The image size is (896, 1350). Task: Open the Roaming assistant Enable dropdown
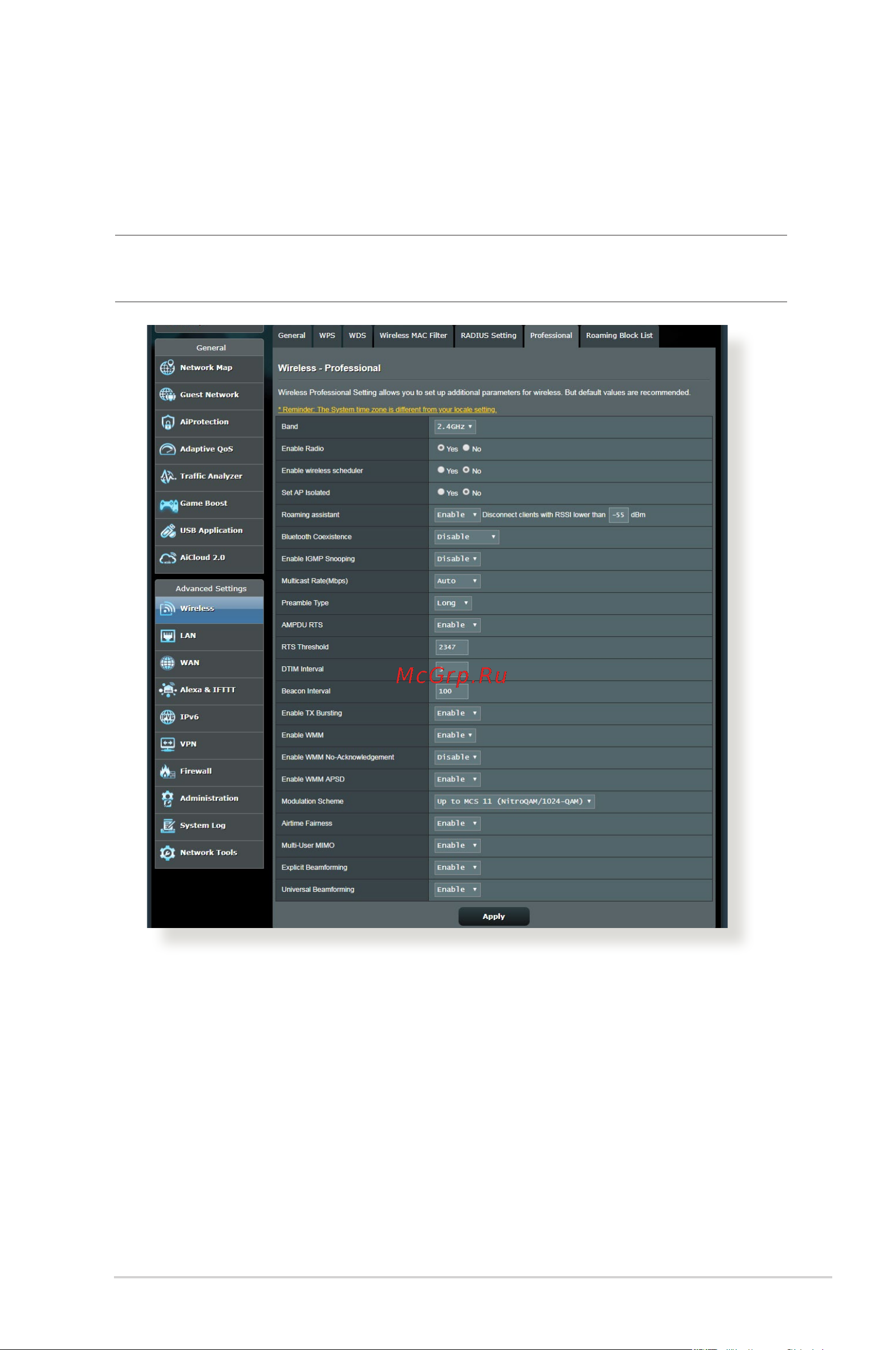point(457,515)
